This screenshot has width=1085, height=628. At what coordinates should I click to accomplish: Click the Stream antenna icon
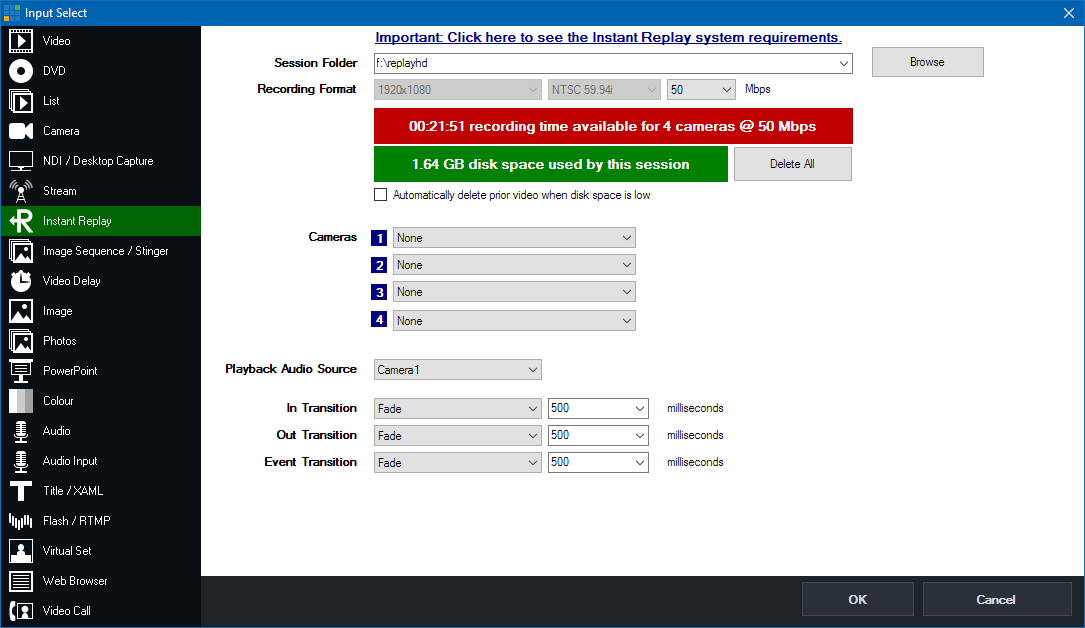tap(21, 191)
